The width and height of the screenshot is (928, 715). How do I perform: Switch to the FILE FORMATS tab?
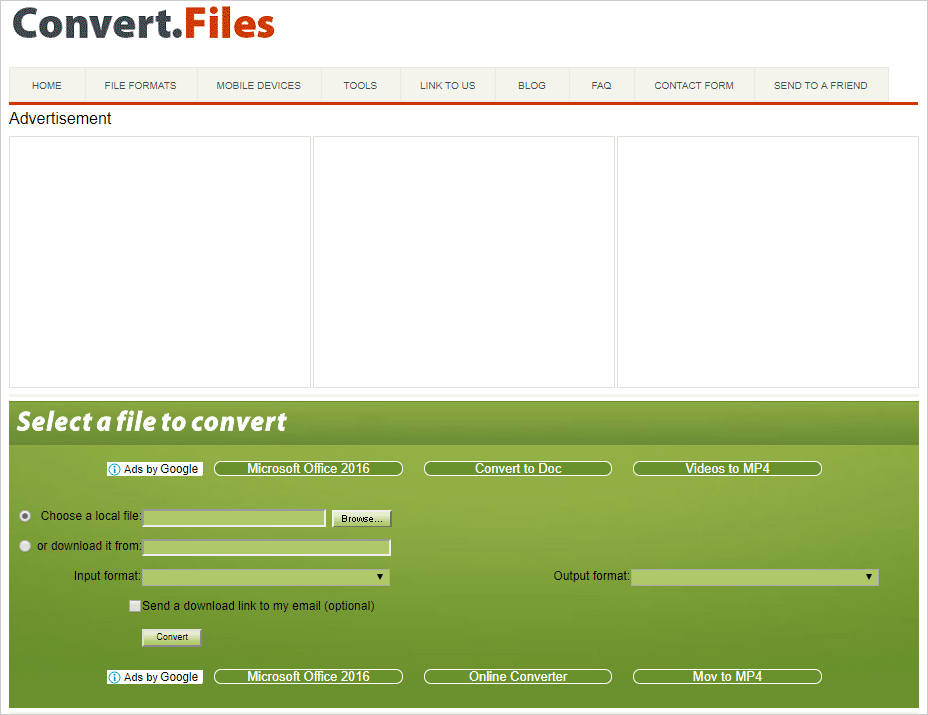click(x=140, y=85)
